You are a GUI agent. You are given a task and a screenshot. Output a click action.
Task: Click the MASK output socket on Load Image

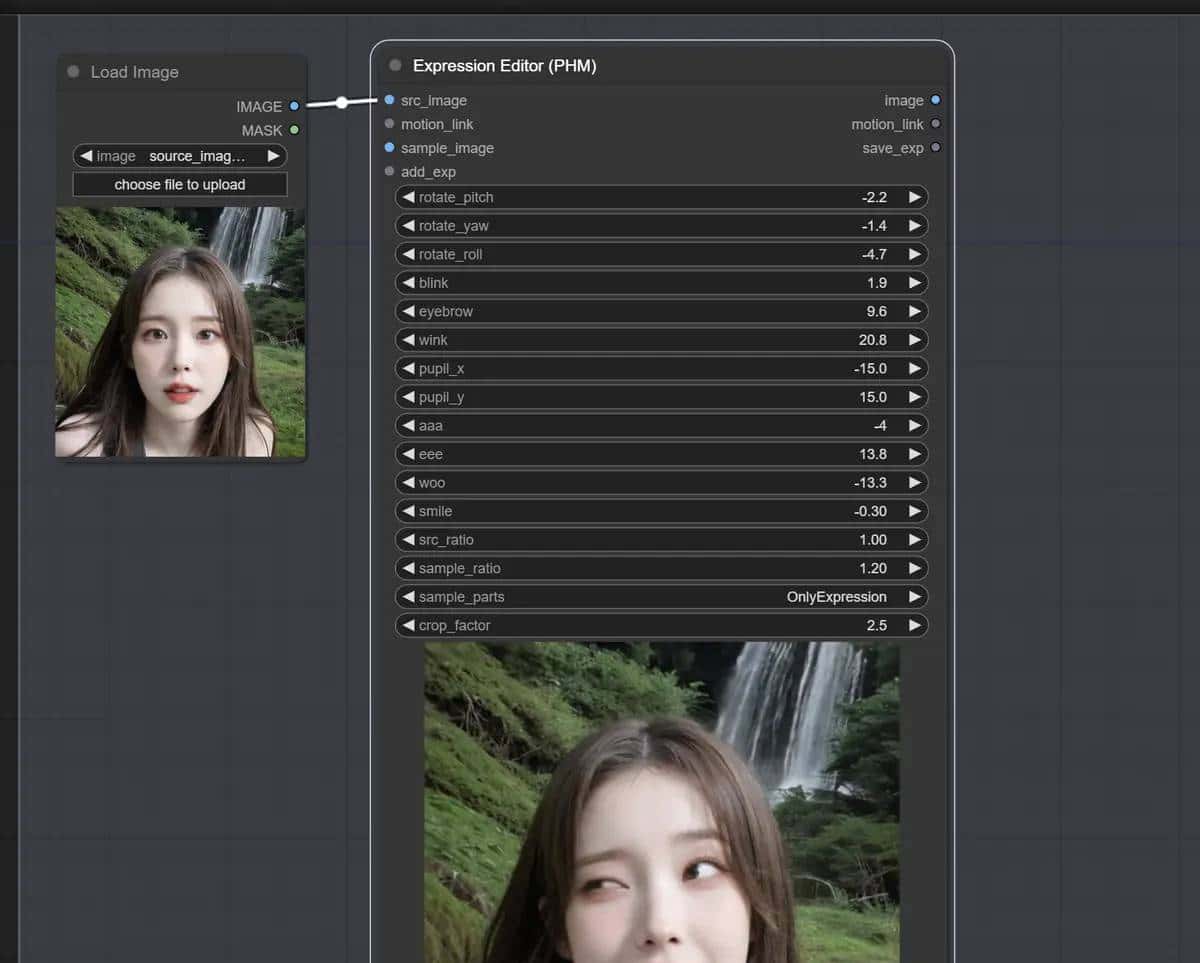coord(293,130)
